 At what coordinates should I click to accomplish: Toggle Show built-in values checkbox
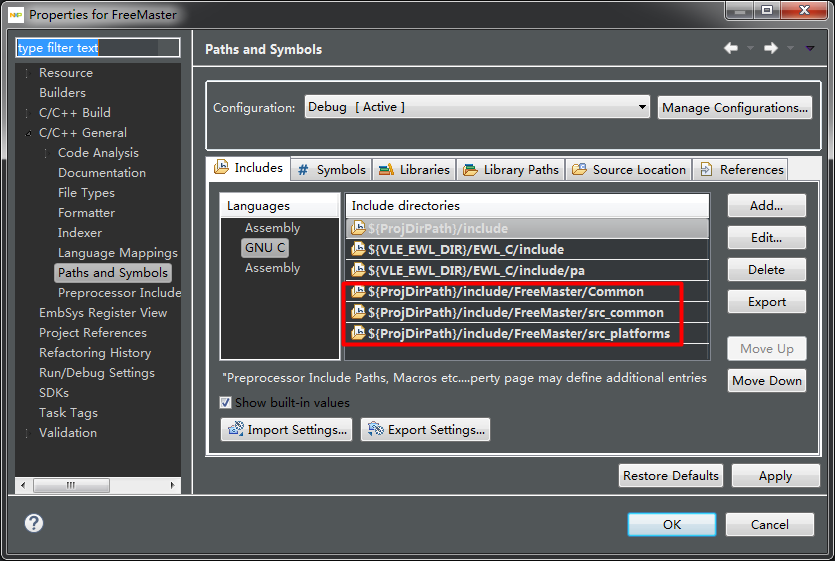click(x=225, y=402)
